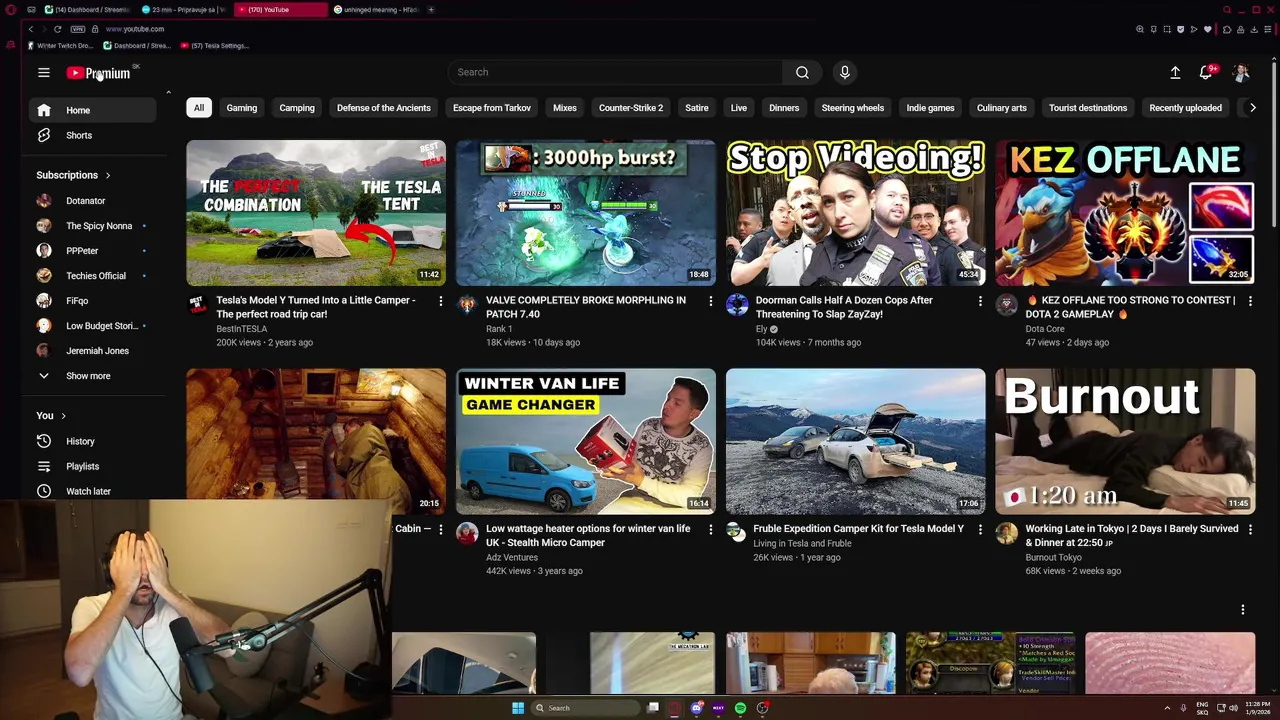Select the Camping category chip

pos(297,108)
